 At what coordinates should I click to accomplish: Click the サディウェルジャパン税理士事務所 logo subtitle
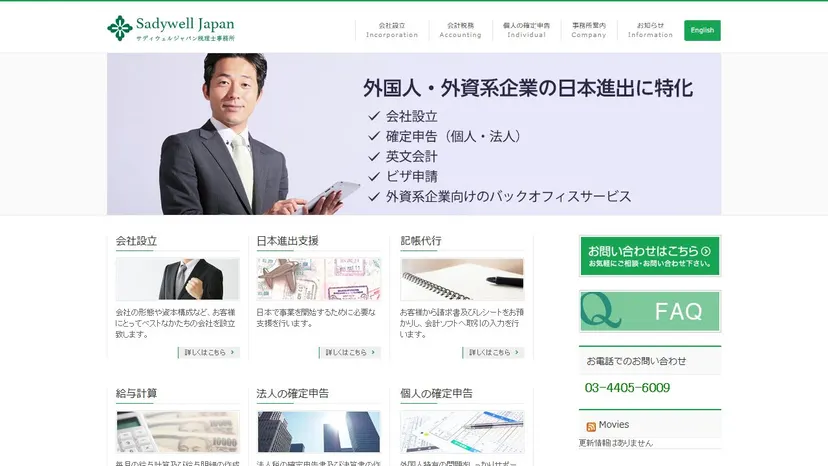[185, 38]
